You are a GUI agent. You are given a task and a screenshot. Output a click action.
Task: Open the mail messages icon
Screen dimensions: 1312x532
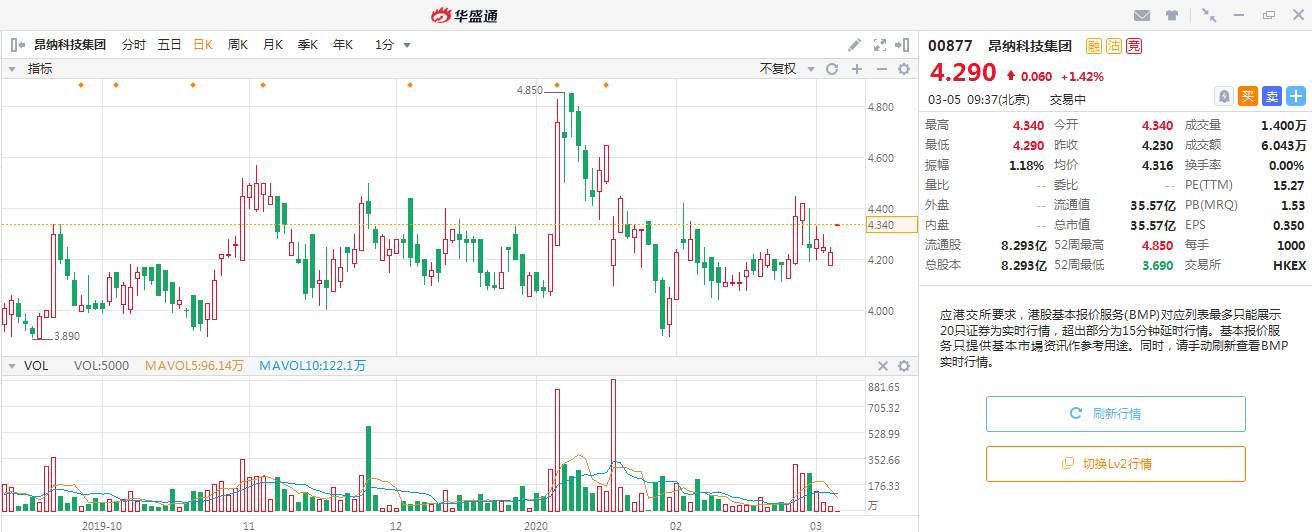1142,15
